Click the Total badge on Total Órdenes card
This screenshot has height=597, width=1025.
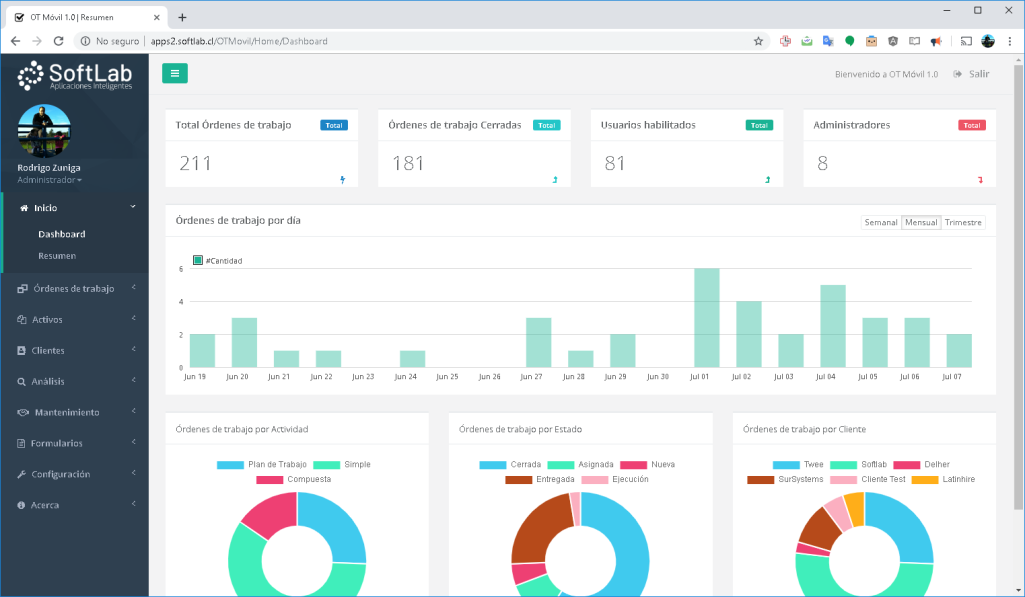334,126
